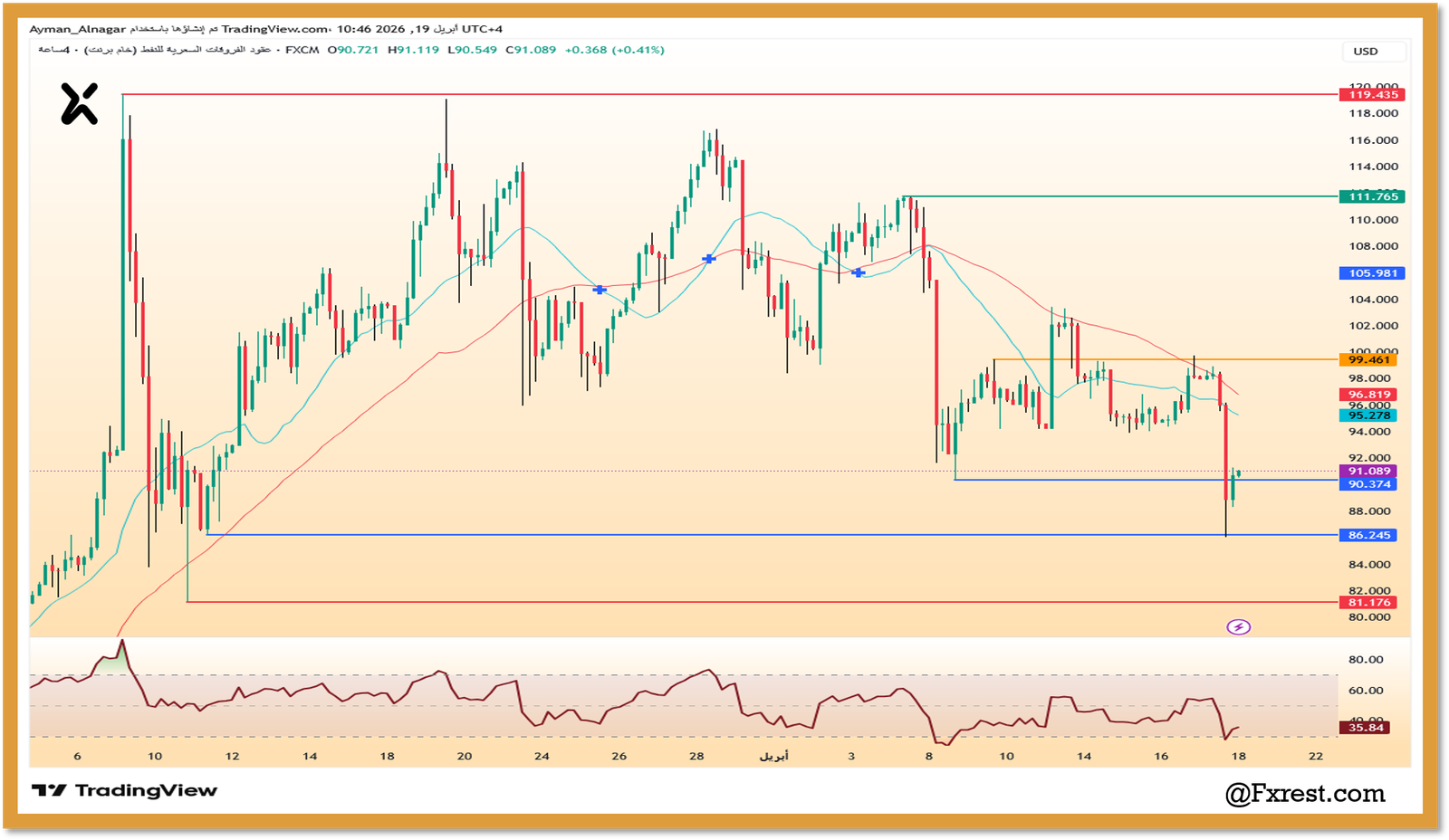
Task: Click the Ayman_Alnagar author name
Action: pyautogui.click(x=77, y=29)
